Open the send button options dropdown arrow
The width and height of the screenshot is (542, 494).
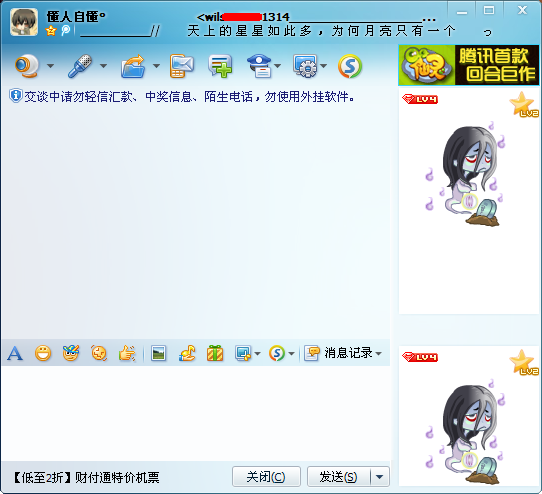[x=380, y=477]
